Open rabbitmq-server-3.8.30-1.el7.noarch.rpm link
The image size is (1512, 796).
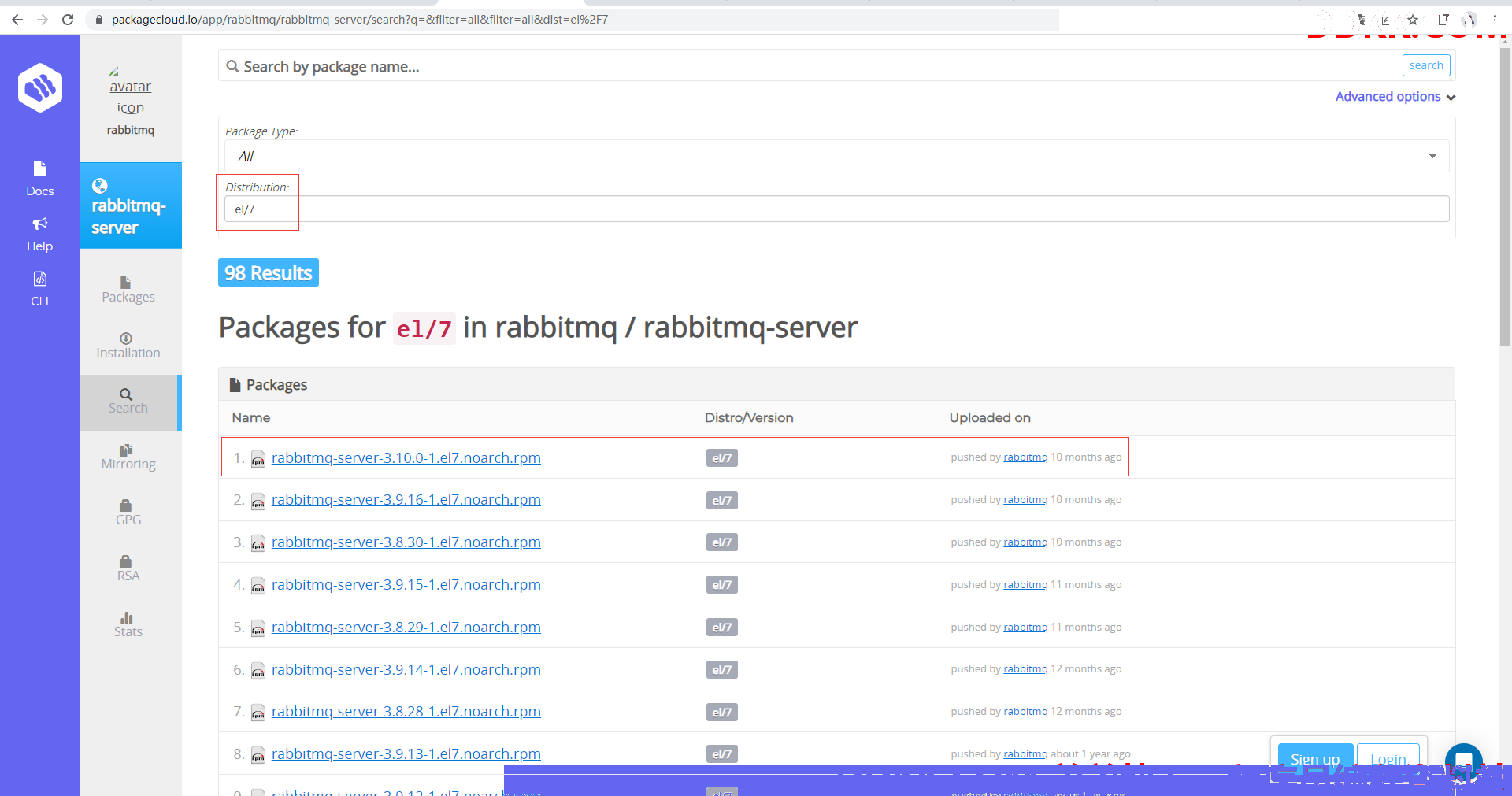[x=406, y=542]
